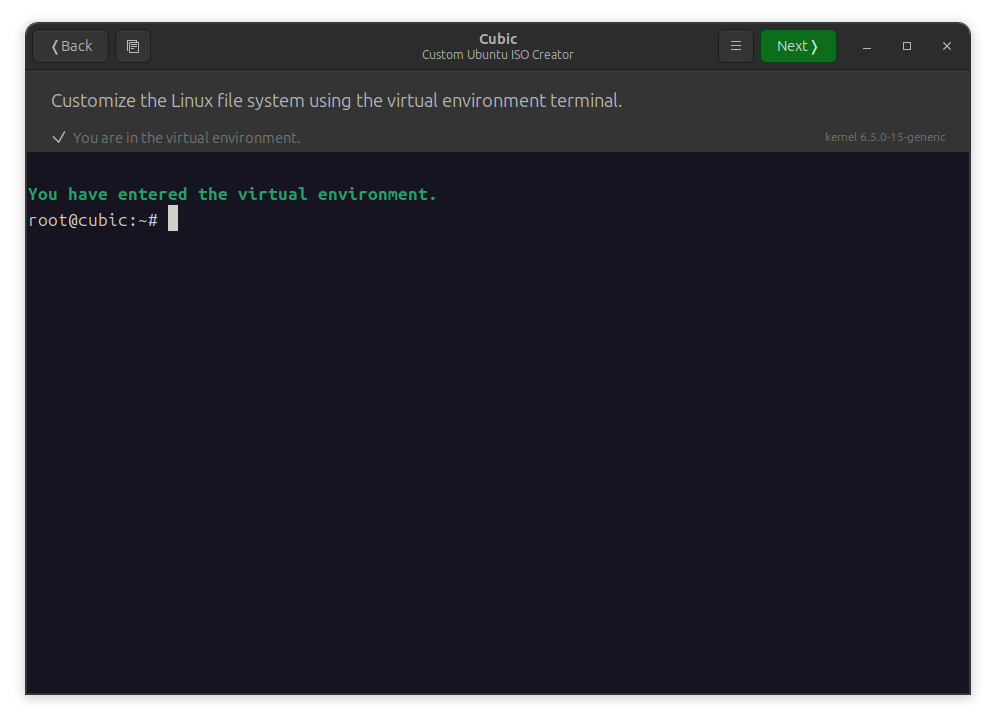Click the checkmark beside the environment status
The image size is (996, 723).
click(x=60, y=137)
